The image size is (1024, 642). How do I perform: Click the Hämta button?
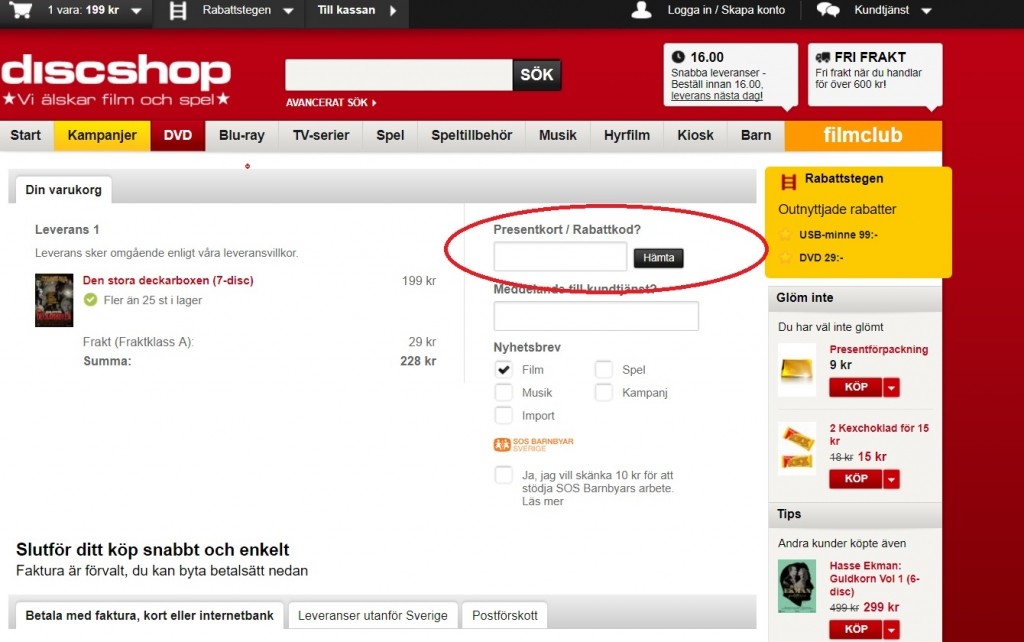658,257
